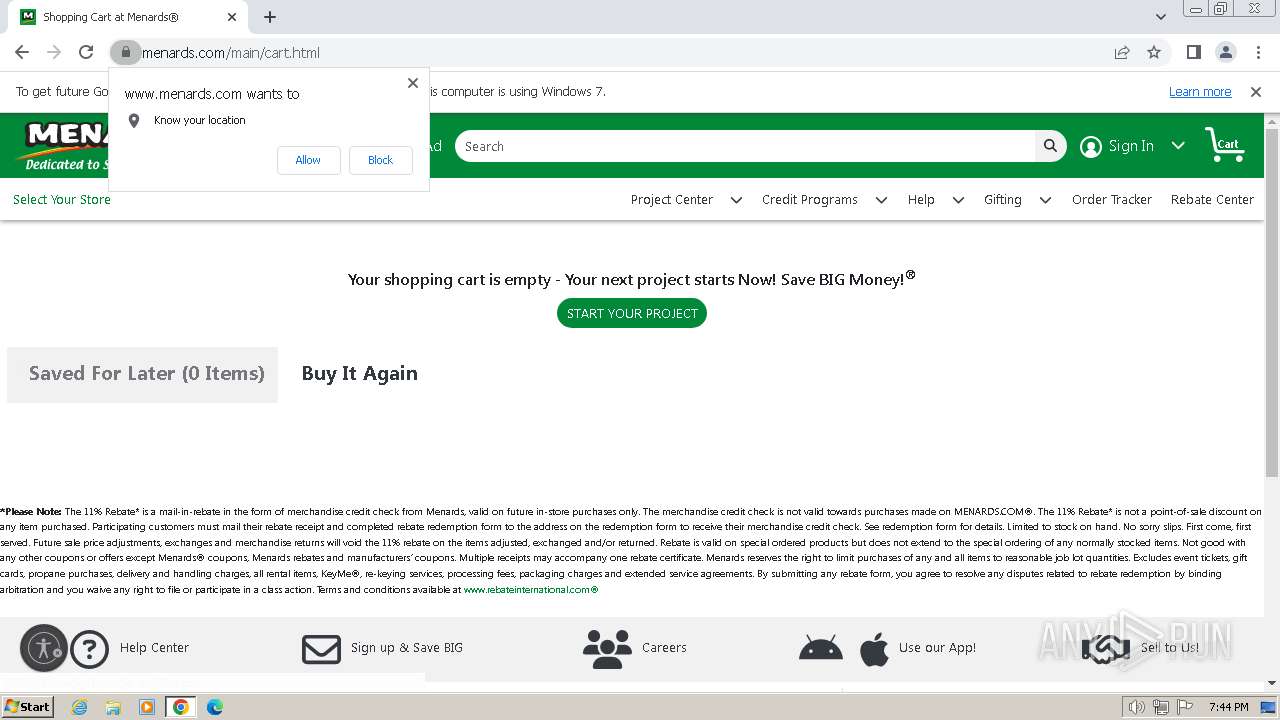Screen dimensions: 1280x720
Task: Click the volume speaker tray icon
Action: click(1136, 707)
